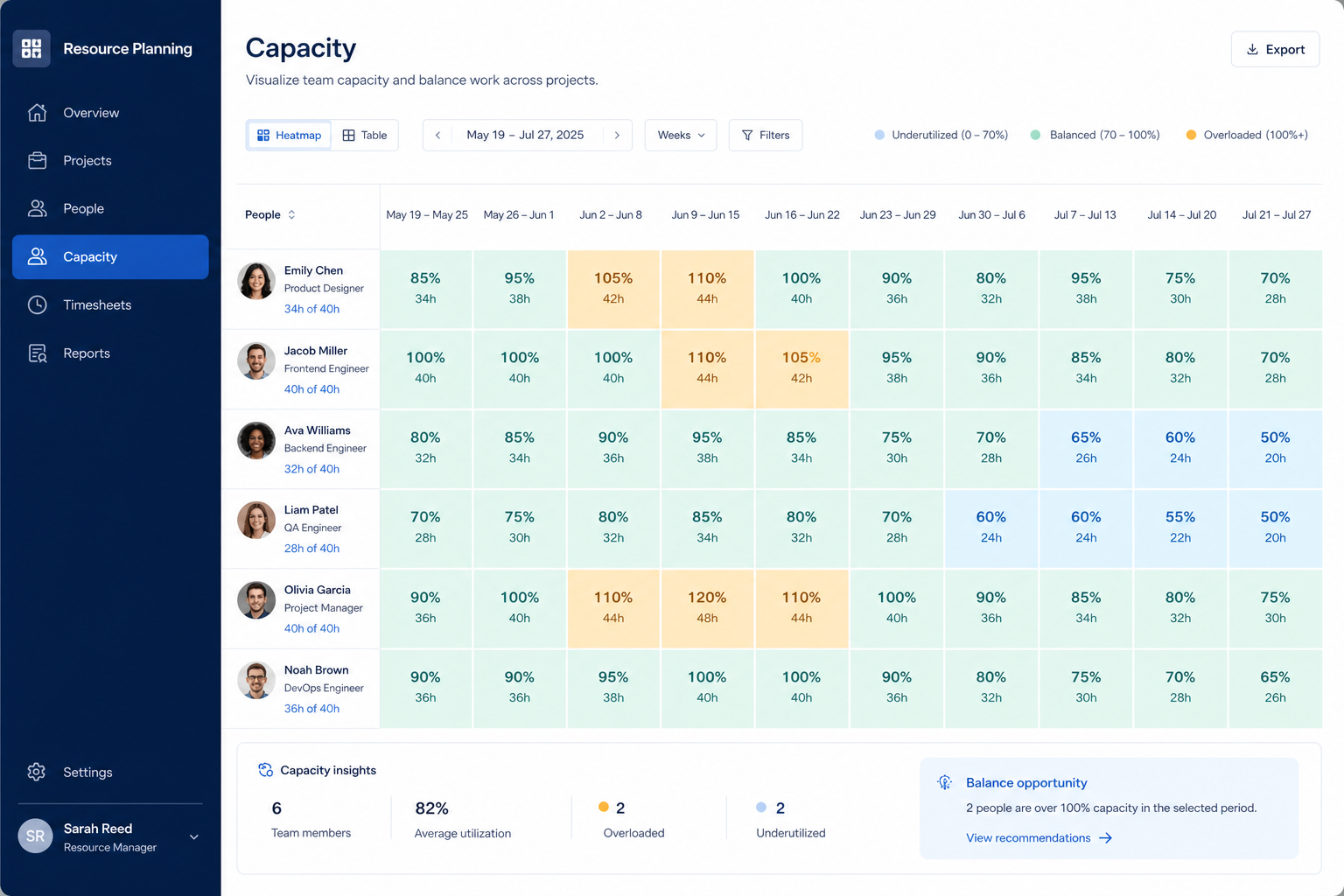Open Projects in sidebar
The width and height of the screenshot is (1344, 896).
point(110,161)
